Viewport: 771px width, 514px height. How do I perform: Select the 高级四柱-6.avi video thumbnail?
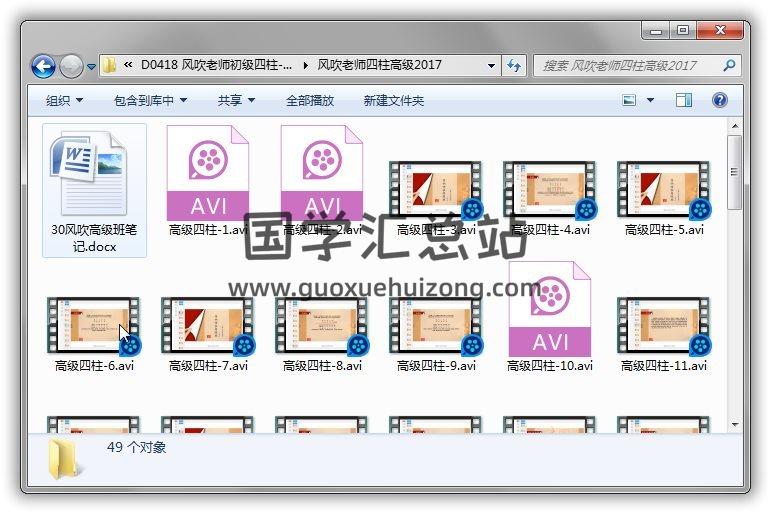tap(93, 326)
